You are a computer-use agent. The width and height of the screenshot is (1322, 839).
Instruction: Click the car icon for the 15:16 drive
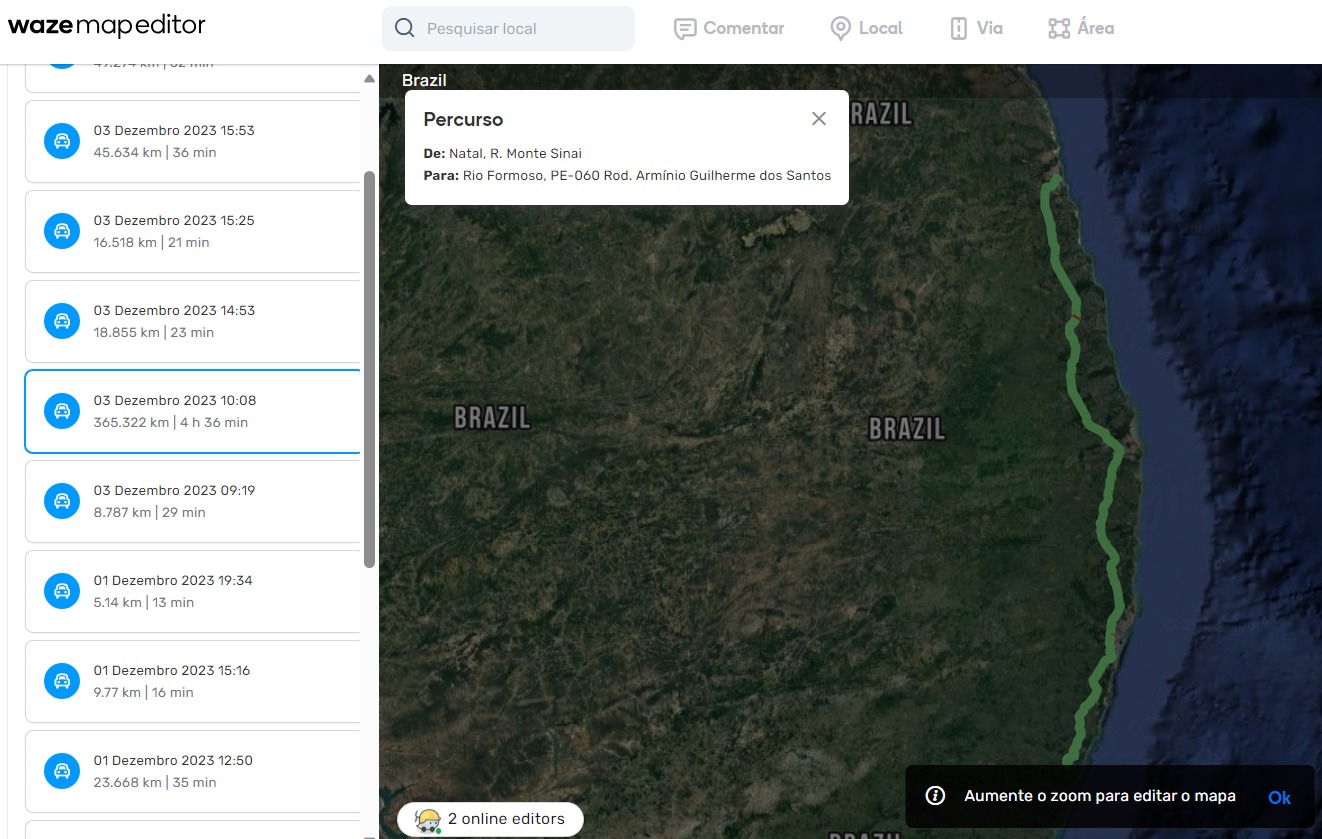[62, 681]
